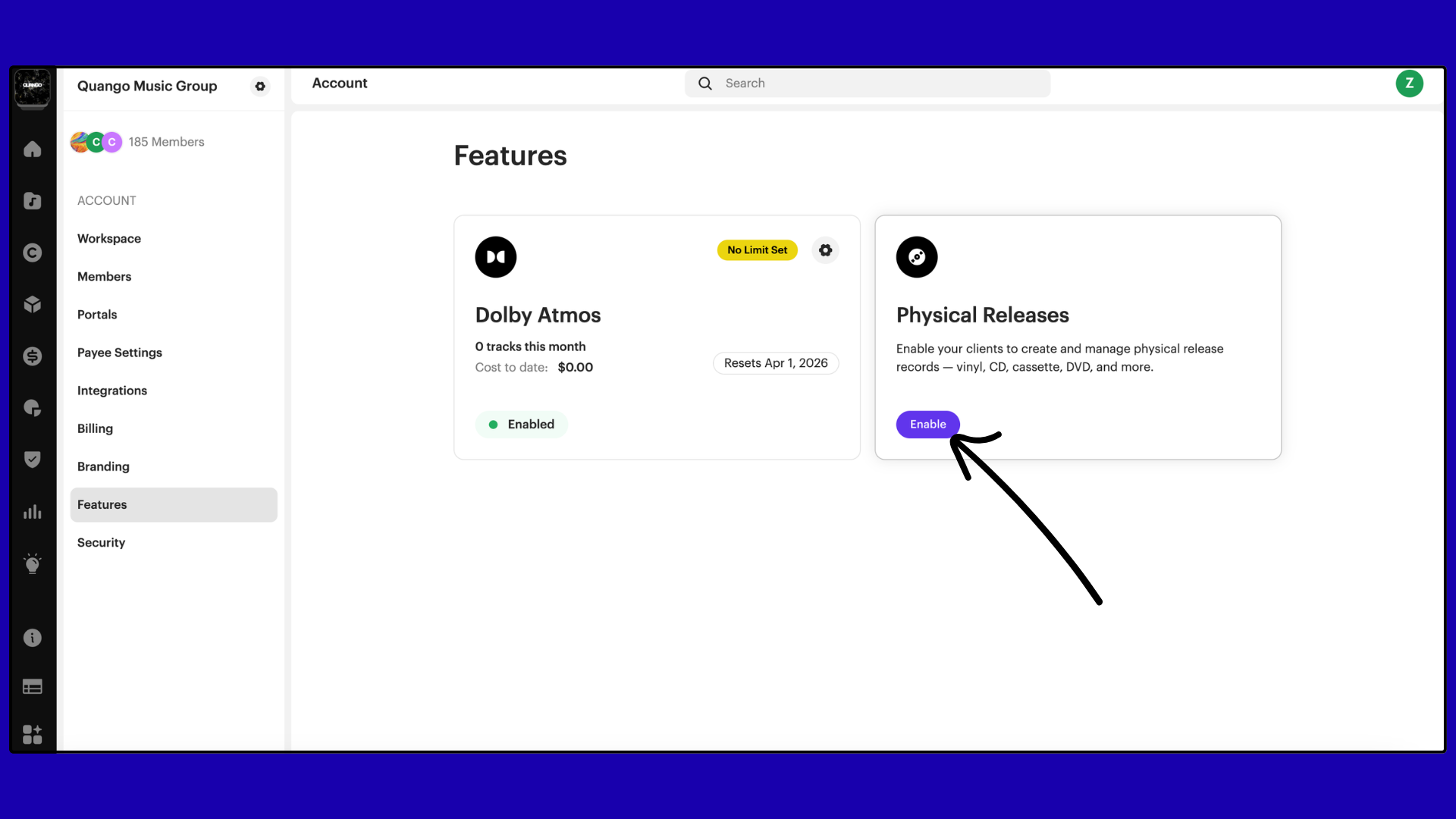1456x819 pixels.
Task: Select Integrations in the account sidebar
Action: click(112, 391)
